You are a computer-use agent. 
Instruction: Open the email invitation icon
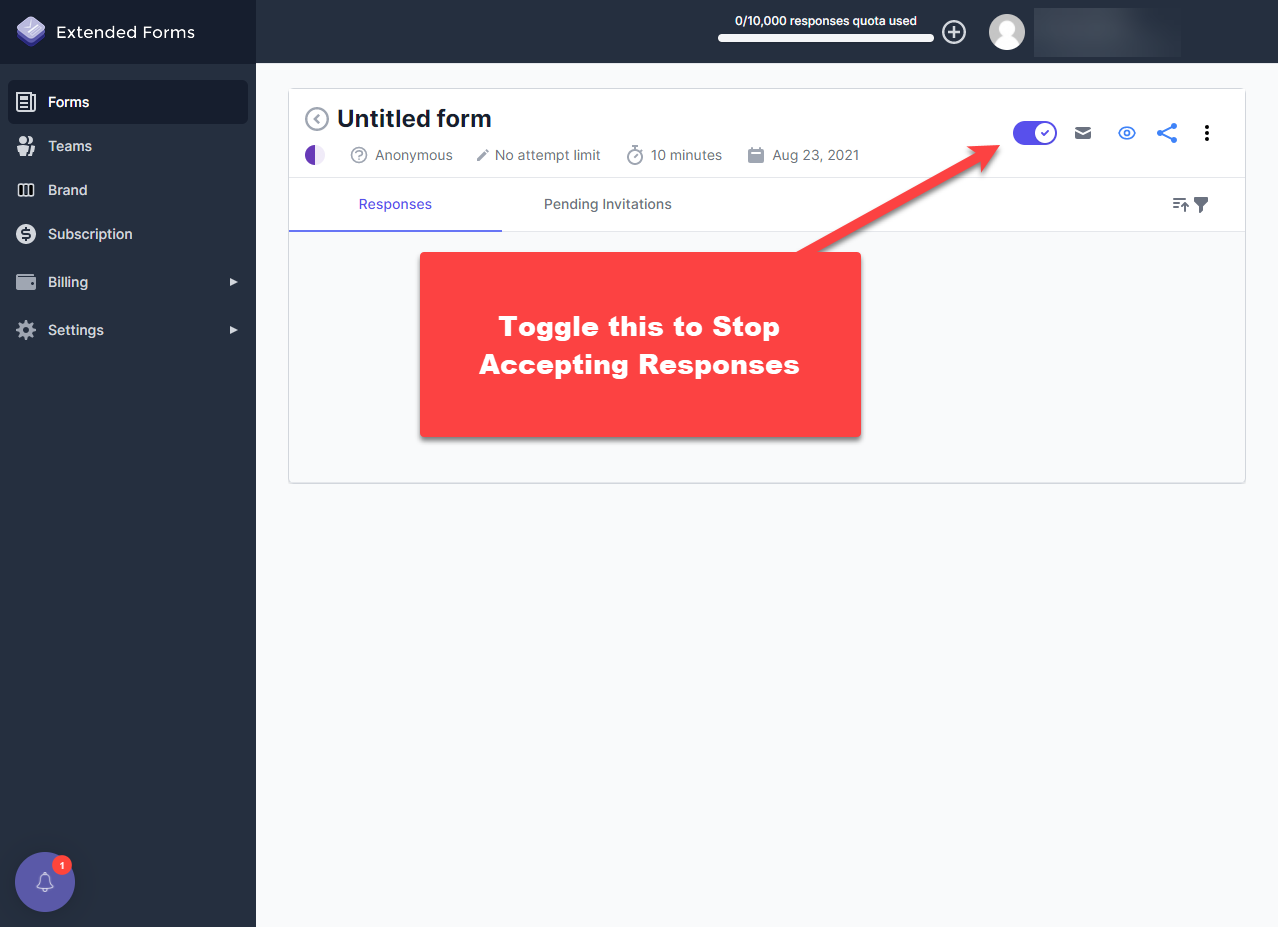tap(1082, 132)
